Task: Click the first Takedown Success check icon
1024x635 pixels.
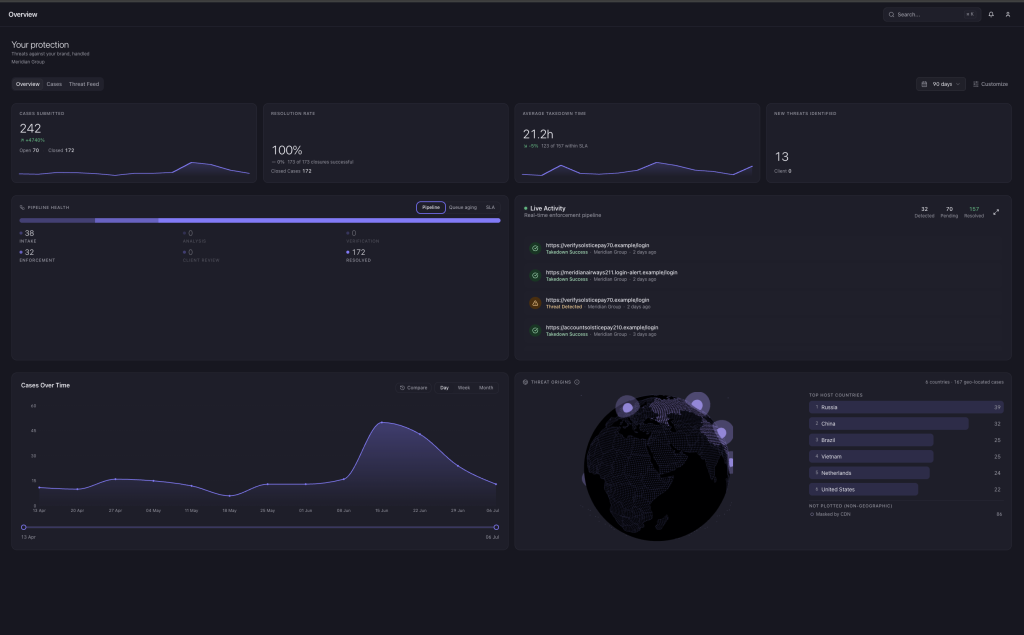Action: (535, 248)
